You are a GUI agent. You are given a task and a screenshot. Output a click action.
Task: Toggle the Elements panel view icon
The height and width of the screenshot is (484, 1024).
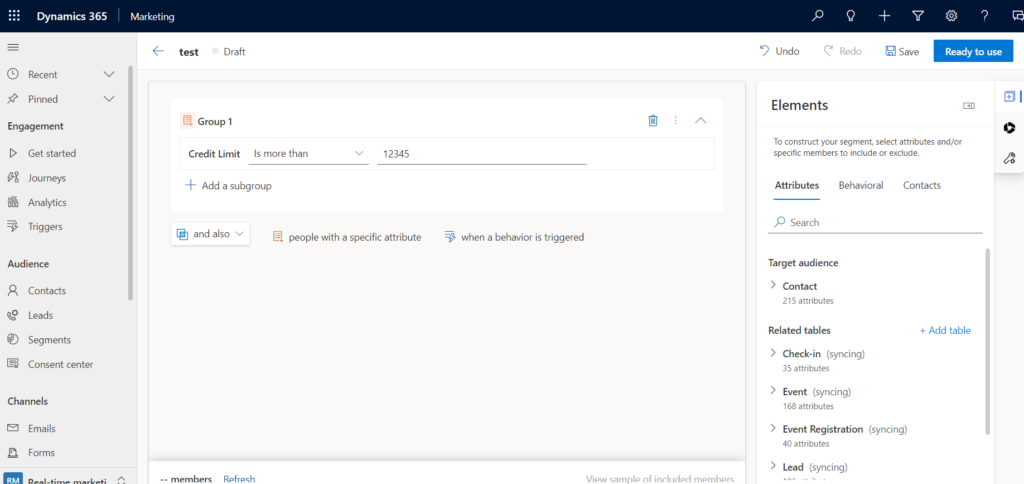(x=969, y=106)
